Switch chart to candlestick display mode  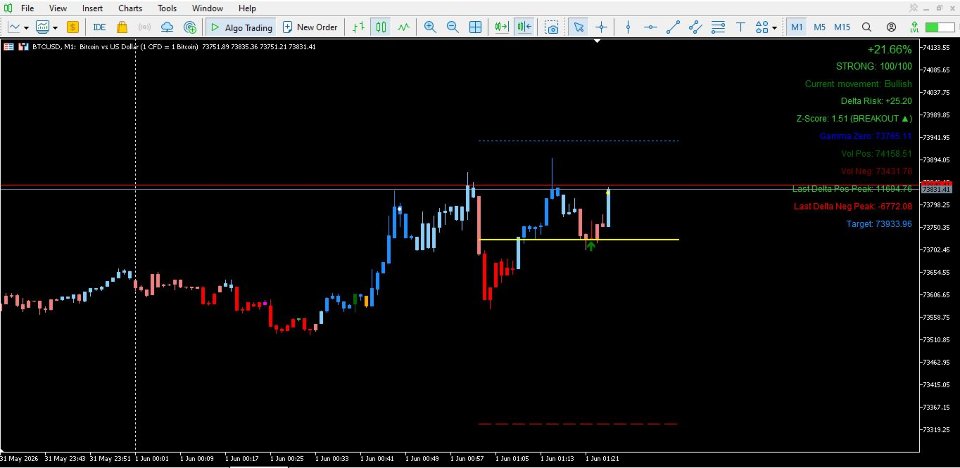click(x=381, y=27)
